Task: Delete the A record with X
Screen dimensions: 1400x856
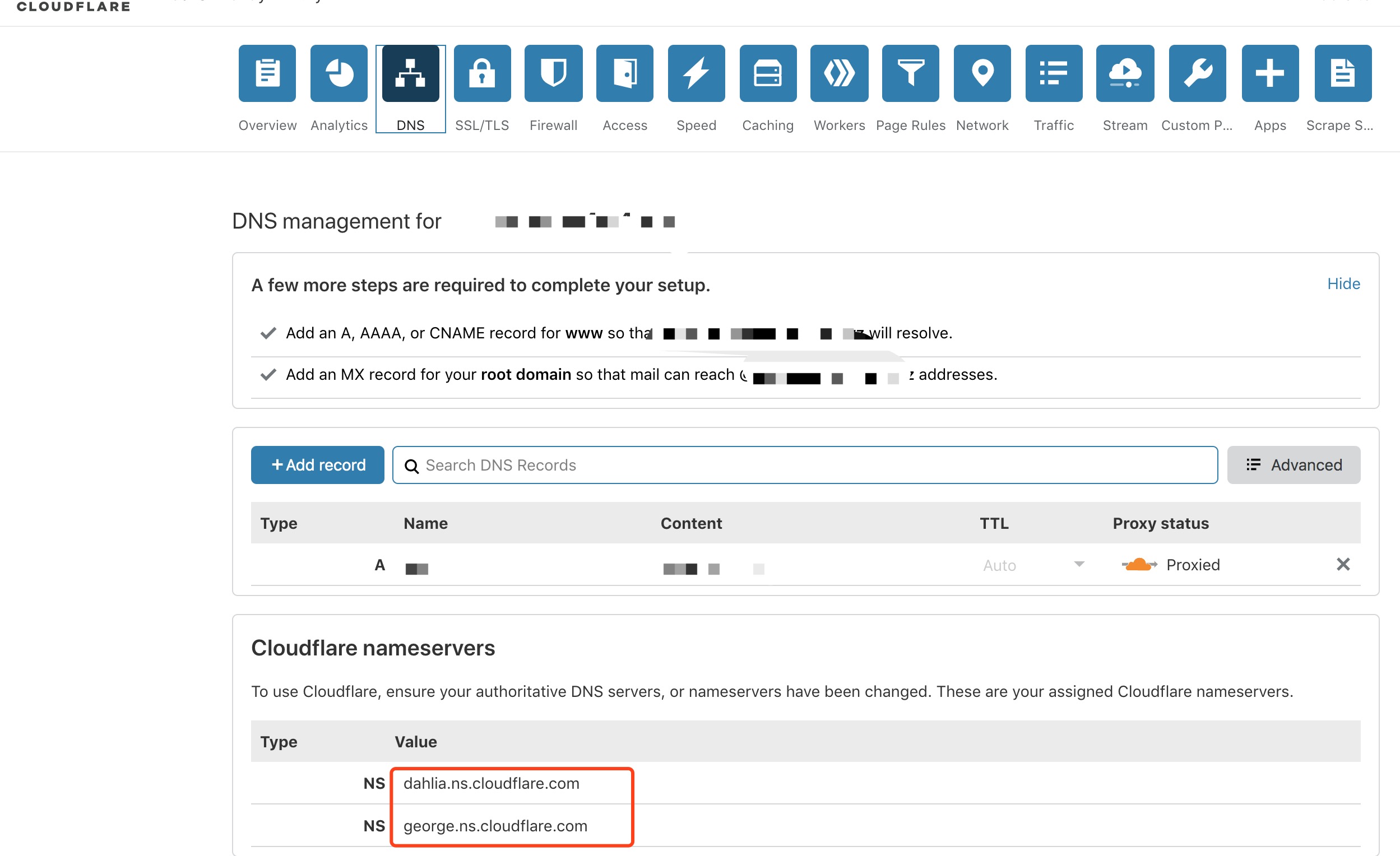Action: [x=1343, y=564]
